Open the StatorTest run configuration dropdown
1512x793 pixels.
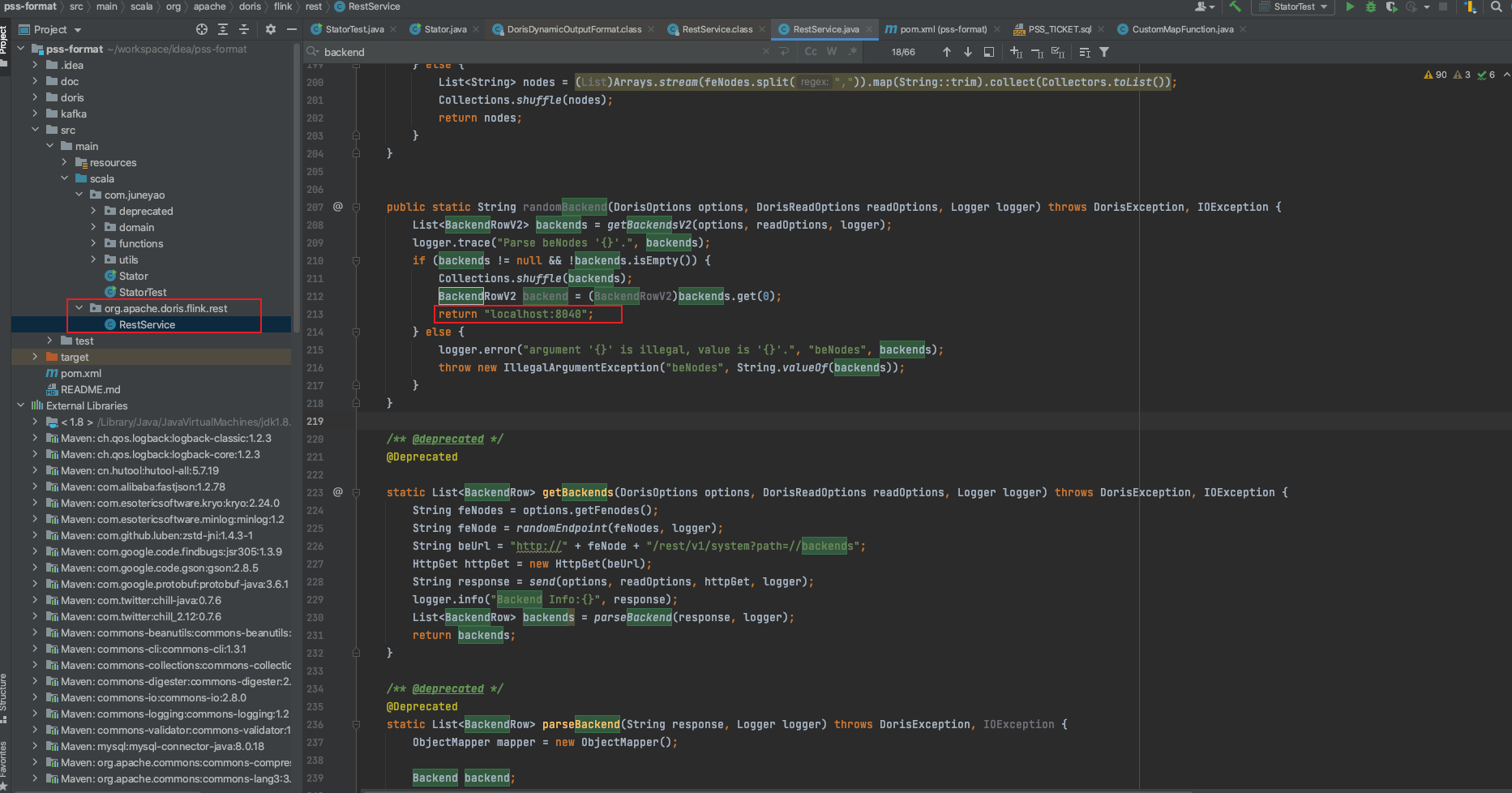click(x=1294, y=6)
